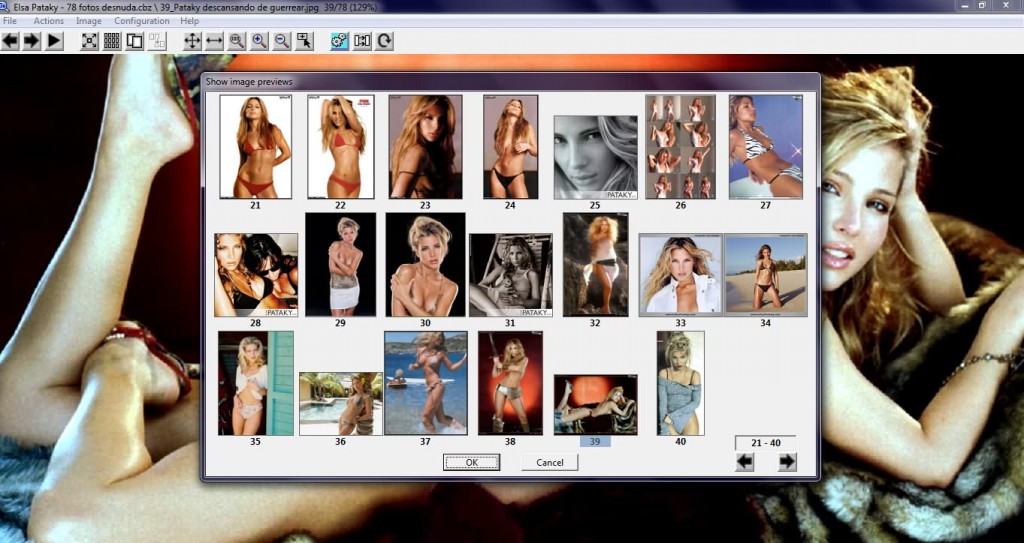The width and height of the screenshot is (1024, 543).
Task: Open the File menu
Action: tap(9, 21)
